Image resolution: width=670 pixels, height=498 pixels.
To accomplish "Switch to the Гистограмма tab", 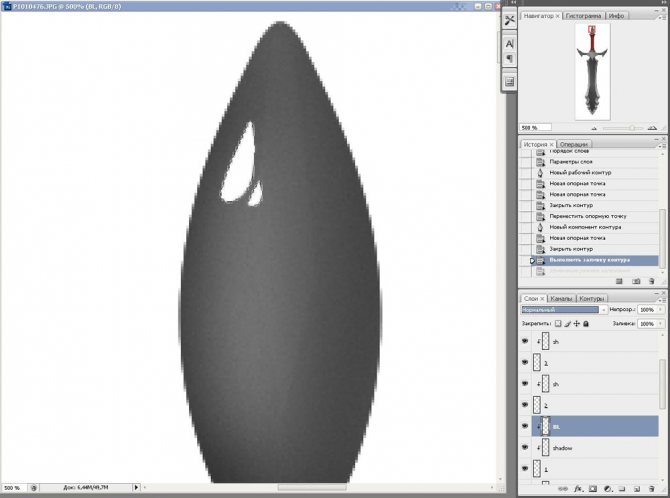I will [583, 16].
